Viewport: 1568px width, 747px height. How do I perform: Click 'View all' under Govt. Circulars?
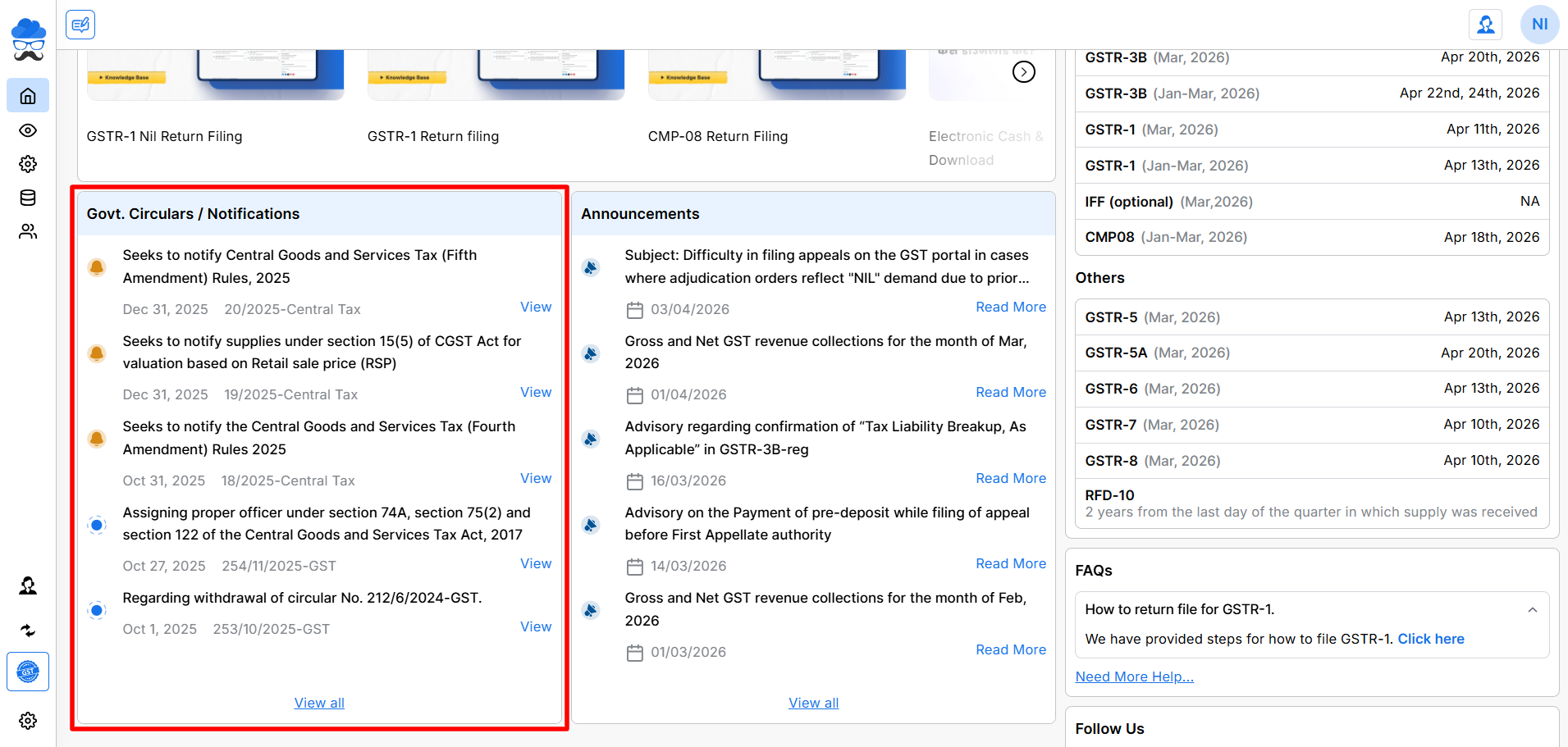point(319,703)
